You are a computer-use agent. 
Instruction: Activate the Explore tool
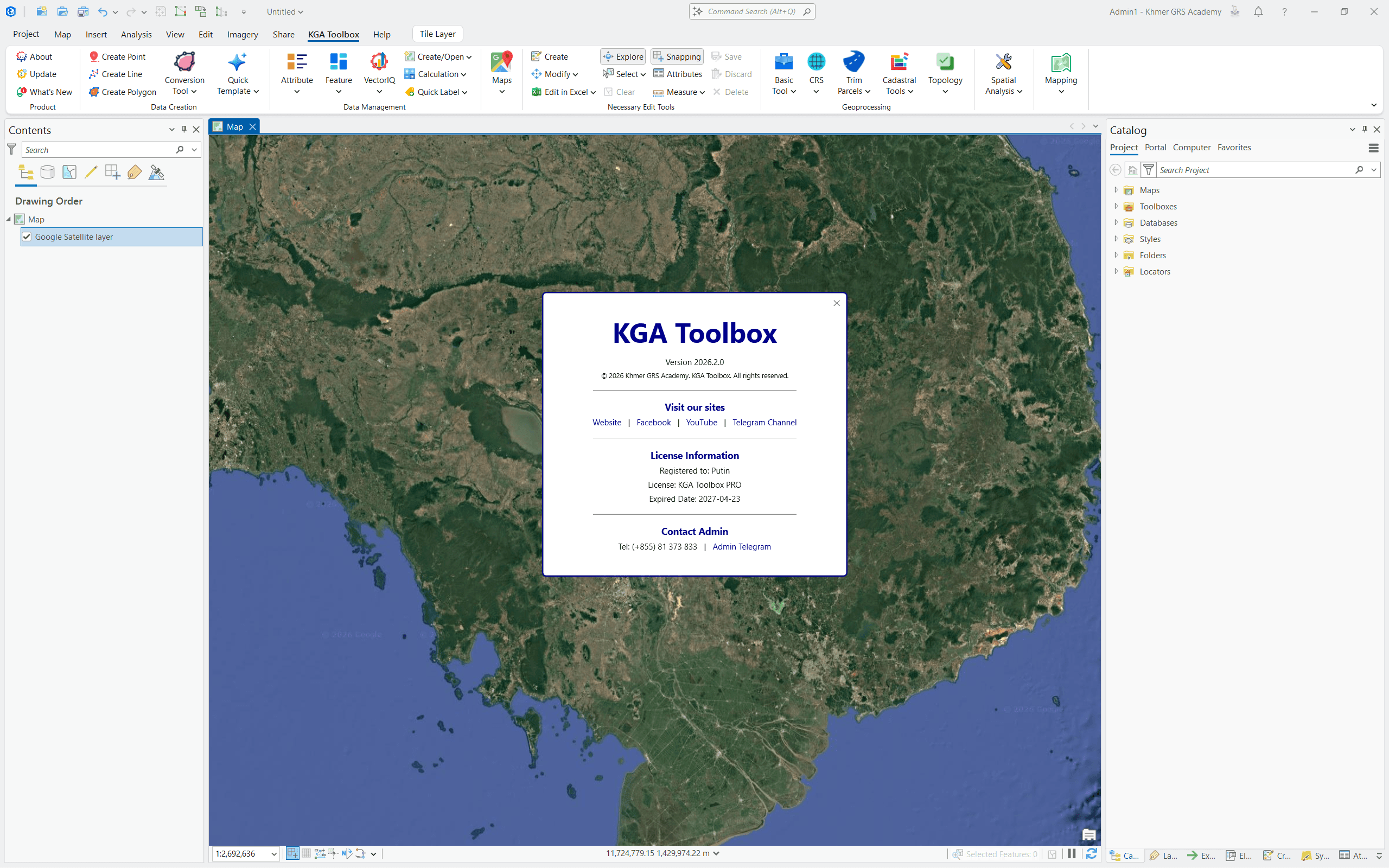click(x=623, y=56)
